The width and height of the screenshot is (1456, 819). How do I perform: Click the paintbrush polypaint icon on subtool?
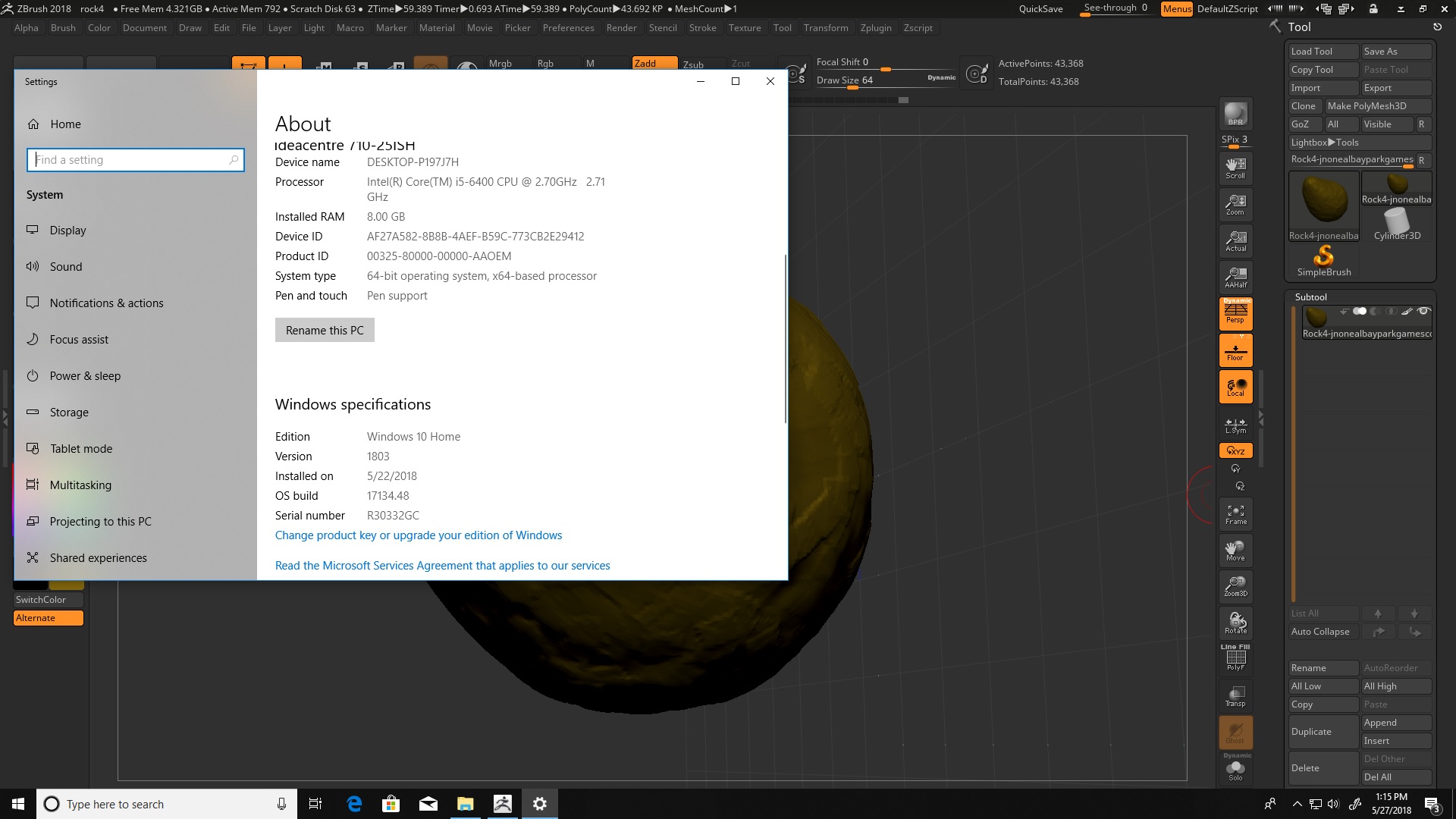click(1407, 311)
